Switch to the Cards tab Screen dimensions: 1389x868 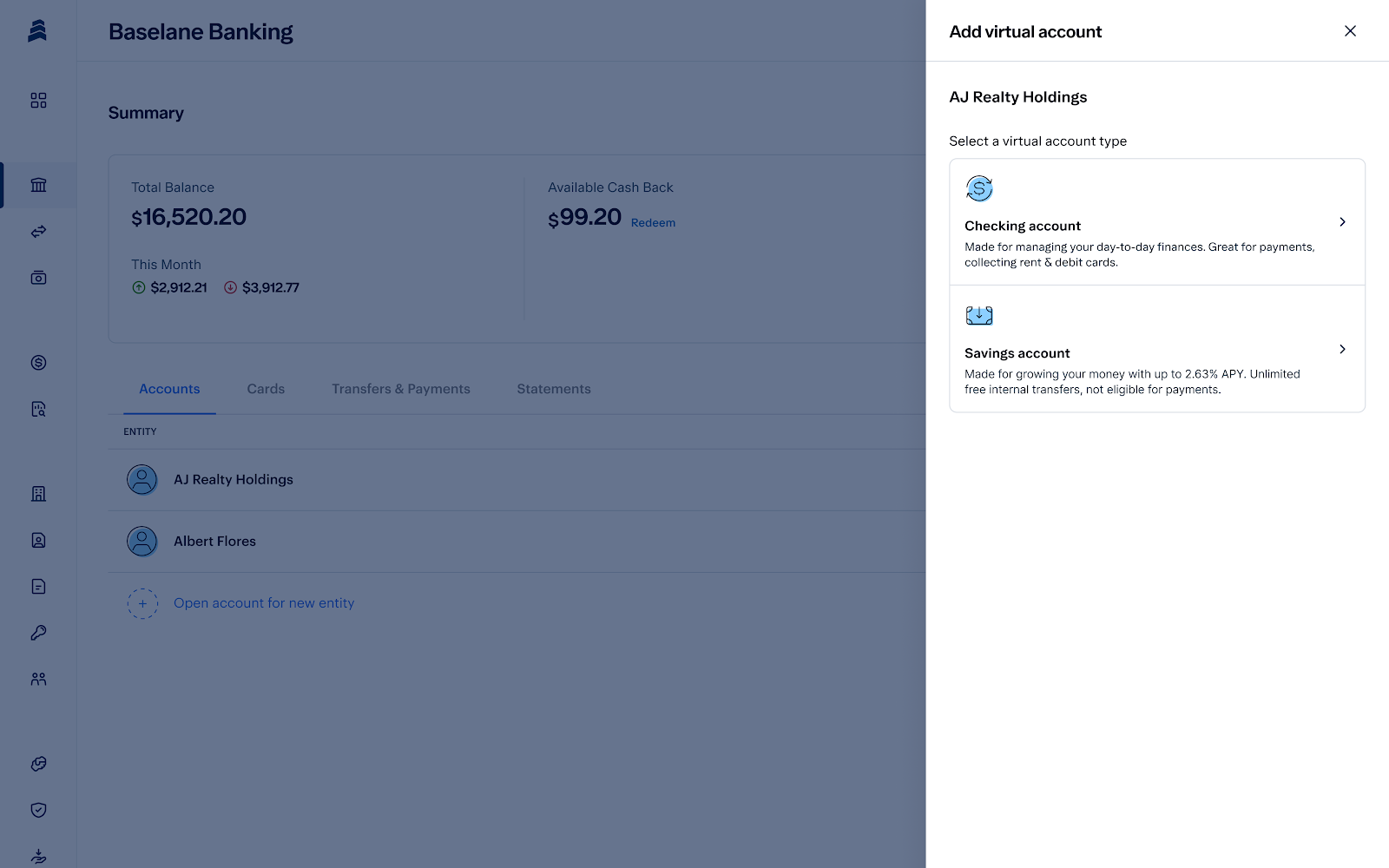click(266, 389)
